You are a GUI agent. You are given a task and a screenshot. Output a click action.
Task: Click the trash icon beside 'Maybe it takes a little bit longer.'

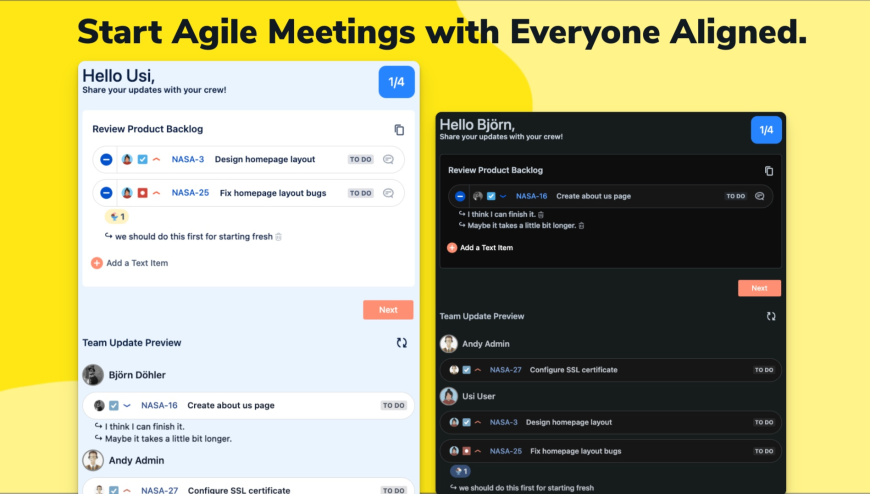tap(581, 226)
